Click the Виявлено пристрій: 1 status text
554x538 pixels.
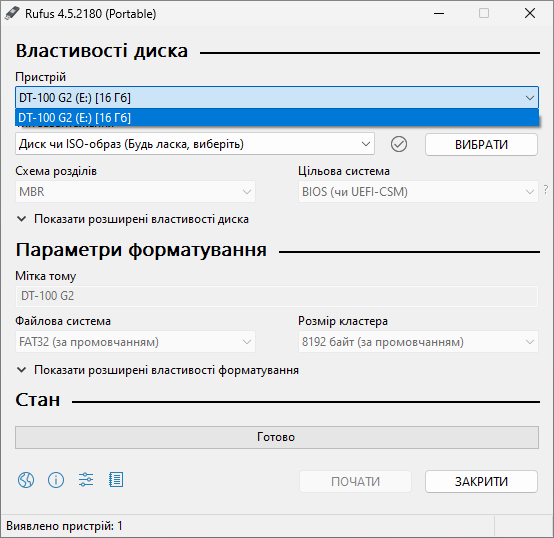point(64,526)
